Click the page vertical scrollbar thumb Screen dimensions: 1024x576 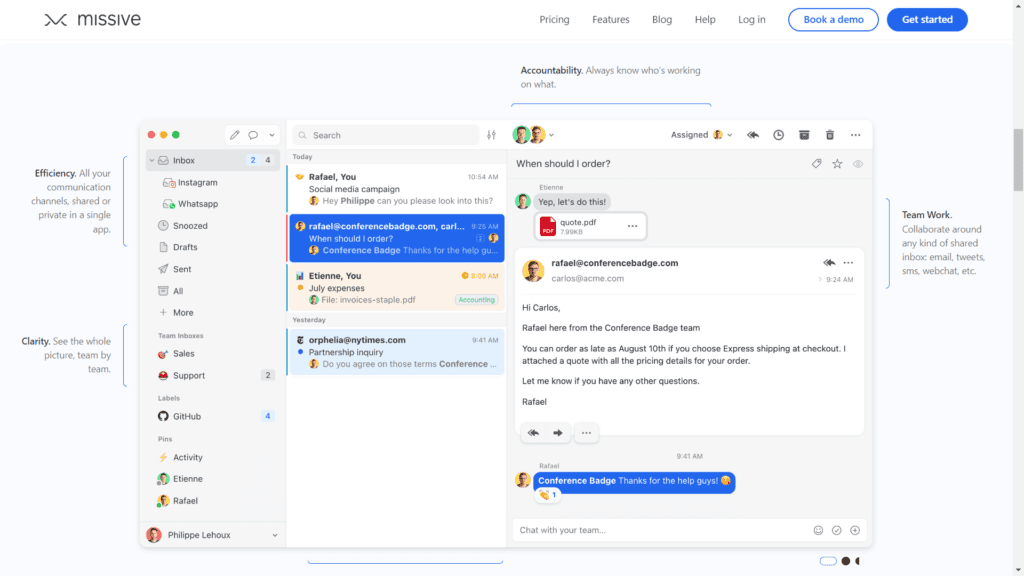tap(1018, 159)
